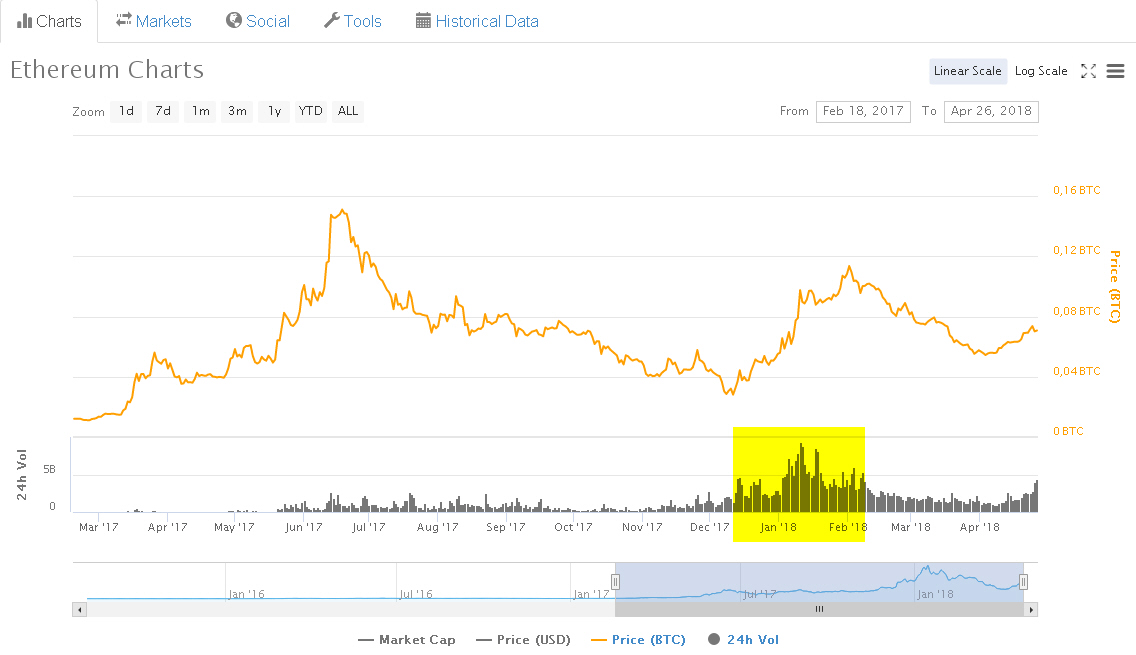Click the right navigator range handle
The width and height of the screenshot is (1136, 655).
(1023, 581)
